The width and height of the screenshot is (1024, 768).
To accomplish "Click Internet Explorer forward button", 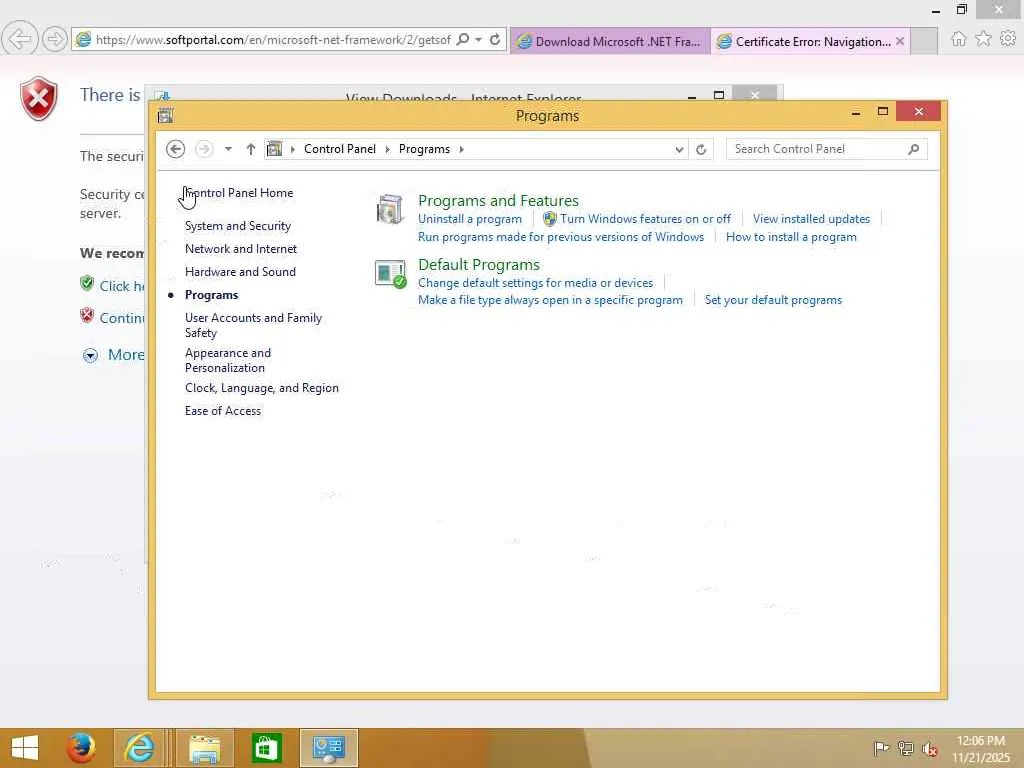I will [x=55, y=39].
